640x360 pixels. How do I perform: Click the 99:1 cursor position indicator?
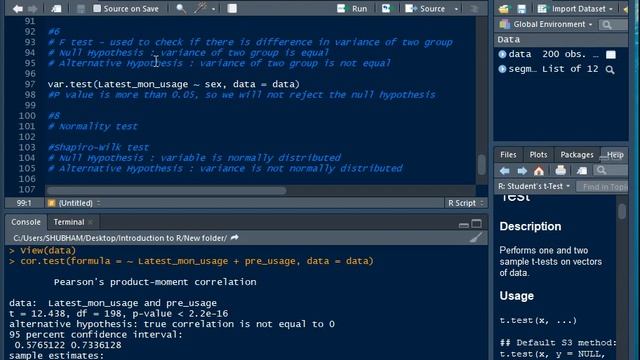pyautogui.click(x=24, y=203)
